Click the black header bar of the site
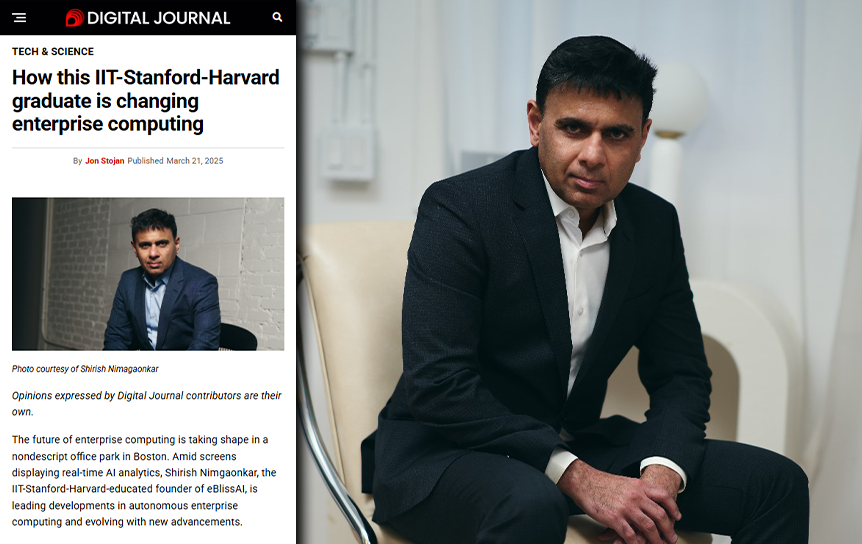This screenshot has width=862, height=544. coord(148,18)
